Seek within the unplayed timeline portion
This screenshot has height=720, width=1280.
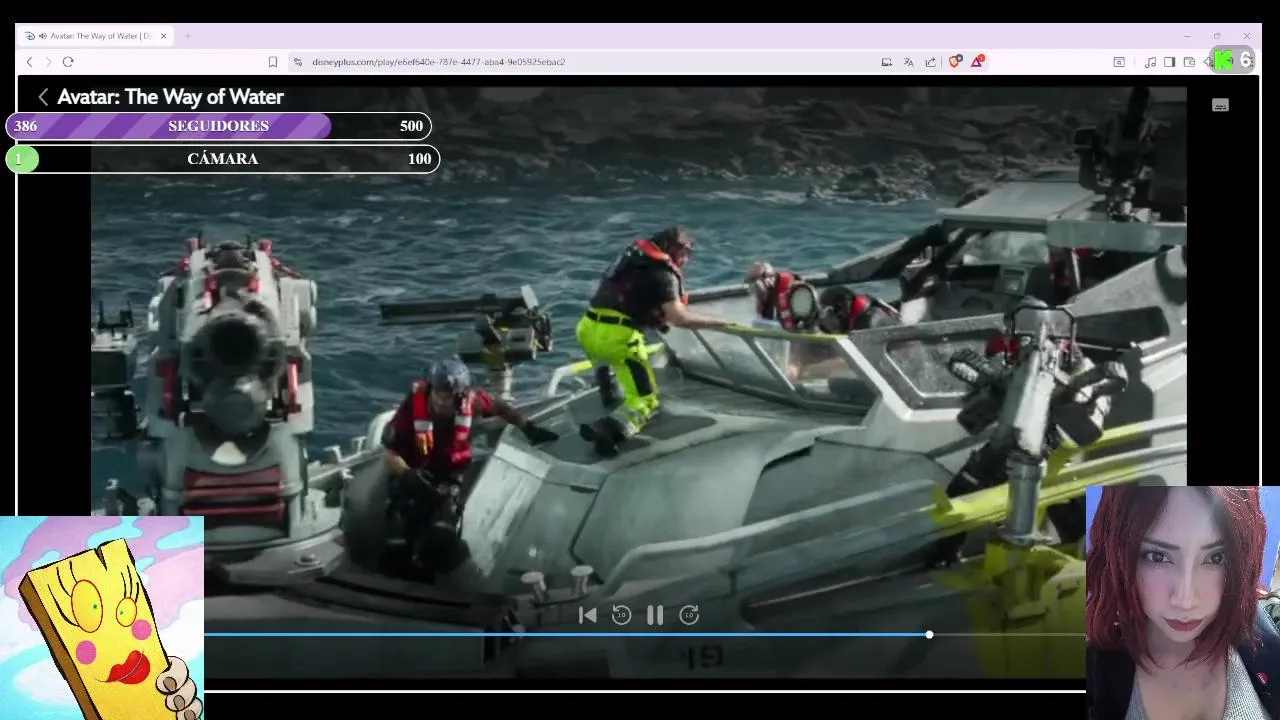pos(1008,635)
